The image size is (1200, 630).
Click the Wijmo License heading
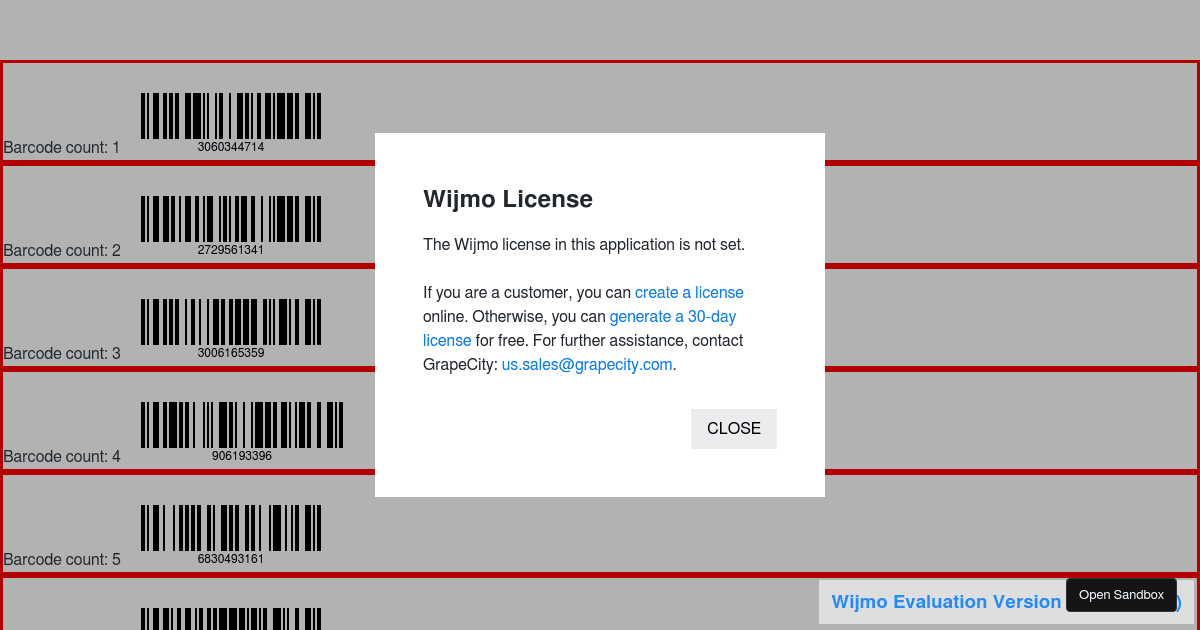(508, 199)
